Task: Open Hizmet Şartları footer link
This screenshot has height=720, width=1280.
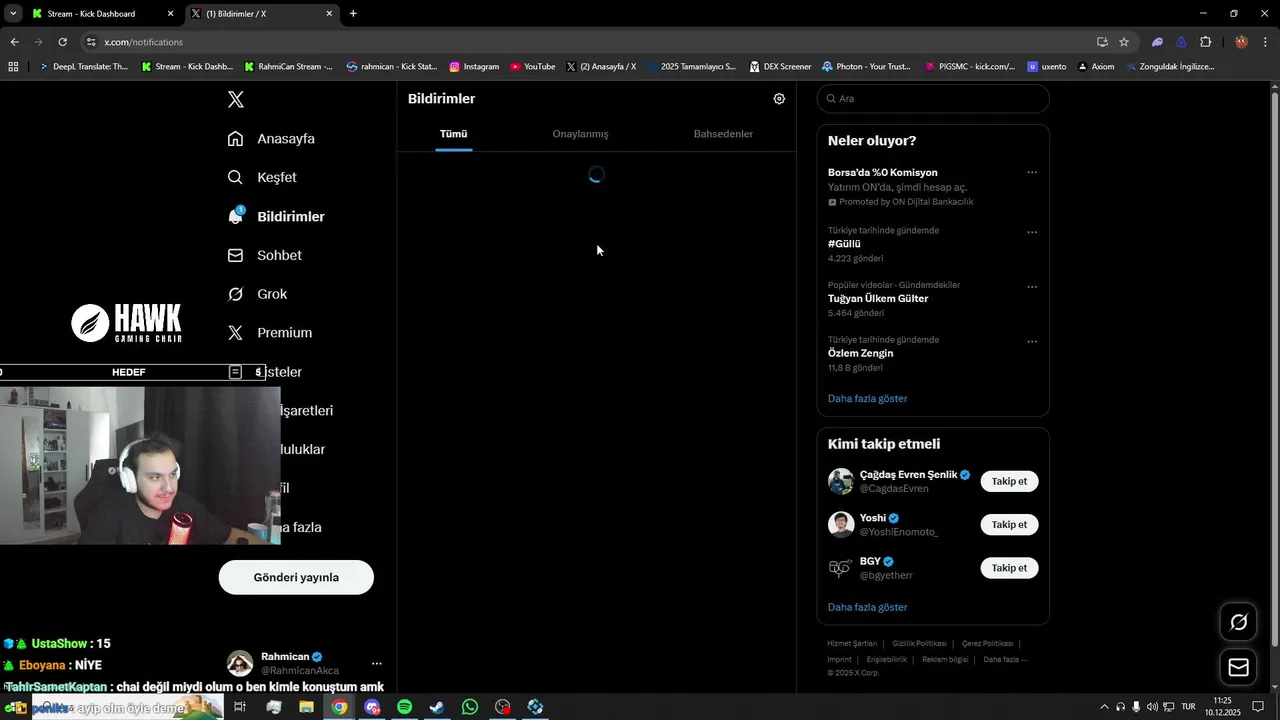Action: pos(852,643)
